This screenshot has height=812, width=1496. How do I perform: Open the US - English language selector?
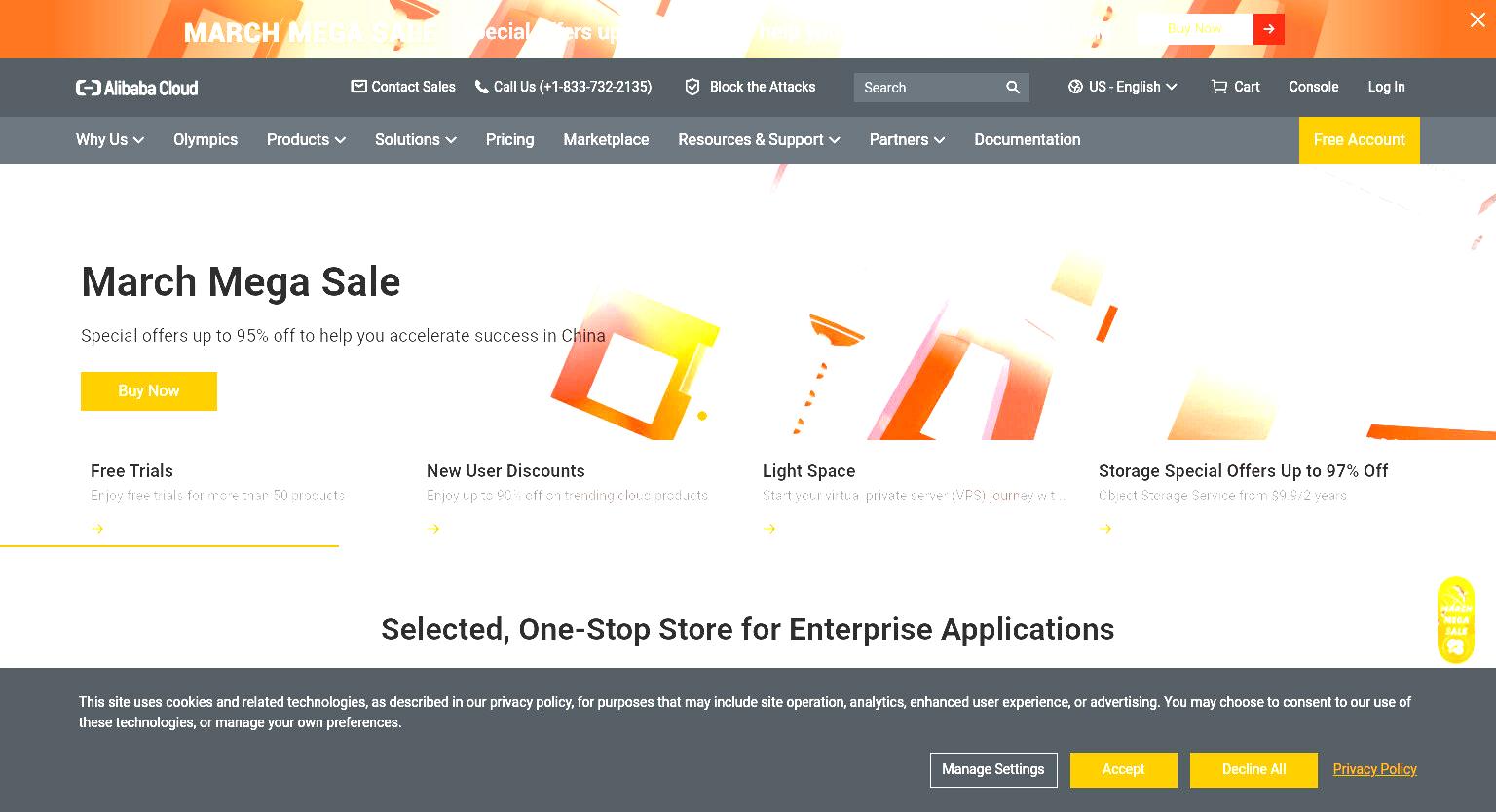pos(1123,87)
